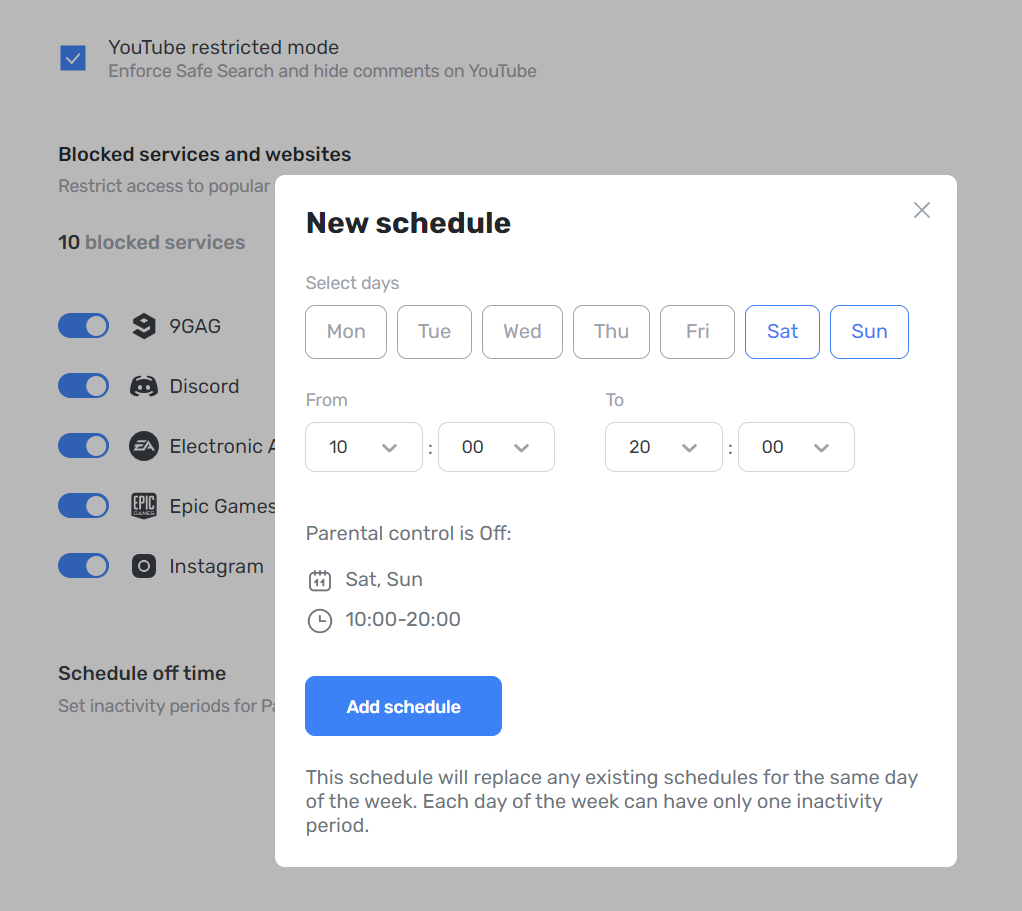1022x911 pixels.
Task: Deselect the Sat day button
Action: pyautogui.click(x=782, y=332)
